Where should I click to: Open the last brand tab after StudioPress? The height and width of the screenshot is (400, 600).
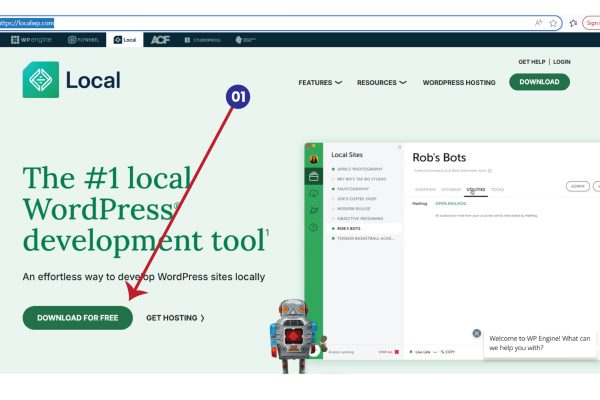coord(245,40)
